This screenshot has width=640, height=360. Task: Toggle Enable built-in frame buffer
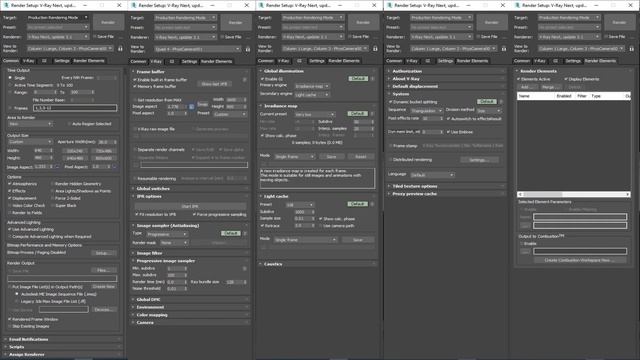tap(135, 80)
